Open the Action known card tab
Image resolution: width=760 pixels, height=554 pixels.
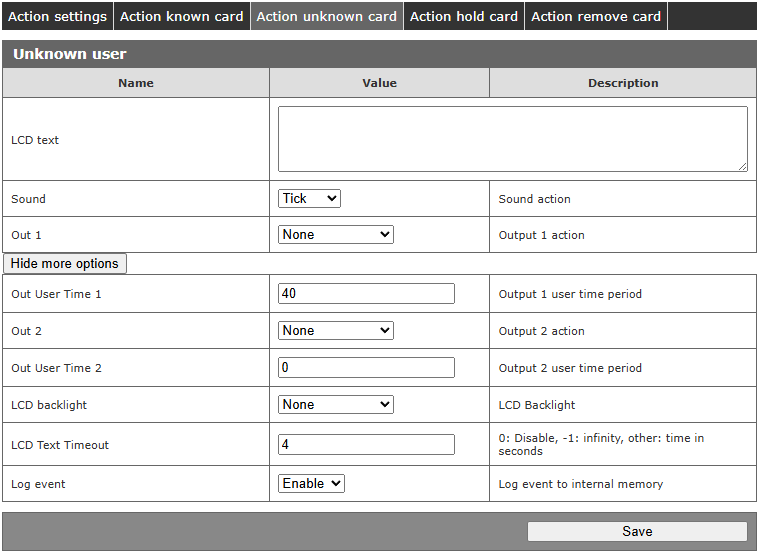(x=181, y=16)
